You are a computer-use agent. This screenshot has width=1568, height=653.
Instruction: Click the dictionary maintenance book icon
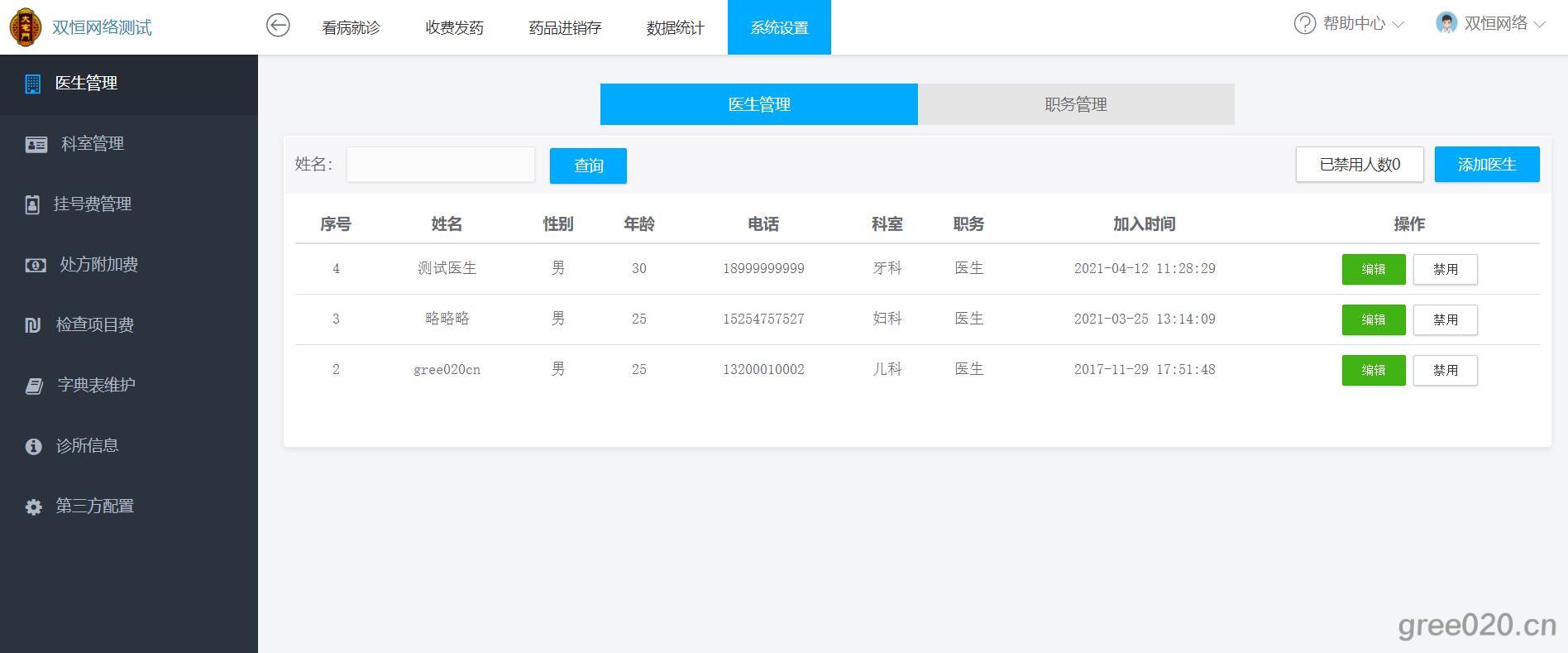[x=34, y=386]
